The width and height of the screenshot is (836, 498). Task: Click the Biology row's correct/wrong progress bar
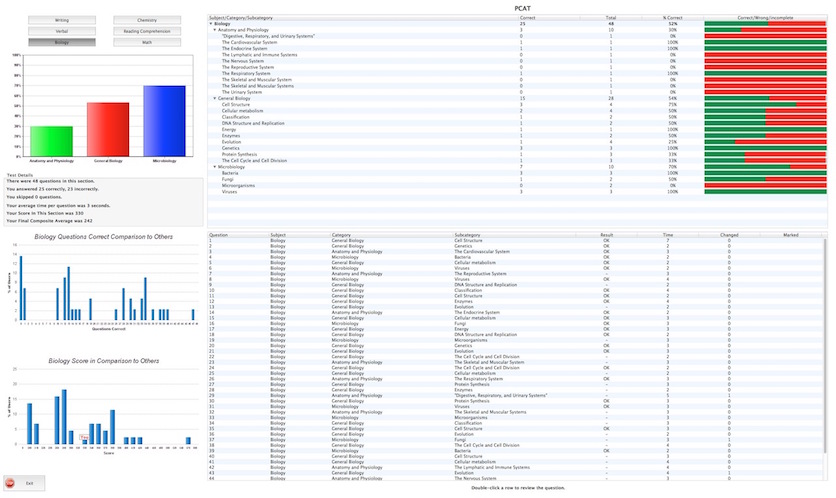[x=766, y=24]
